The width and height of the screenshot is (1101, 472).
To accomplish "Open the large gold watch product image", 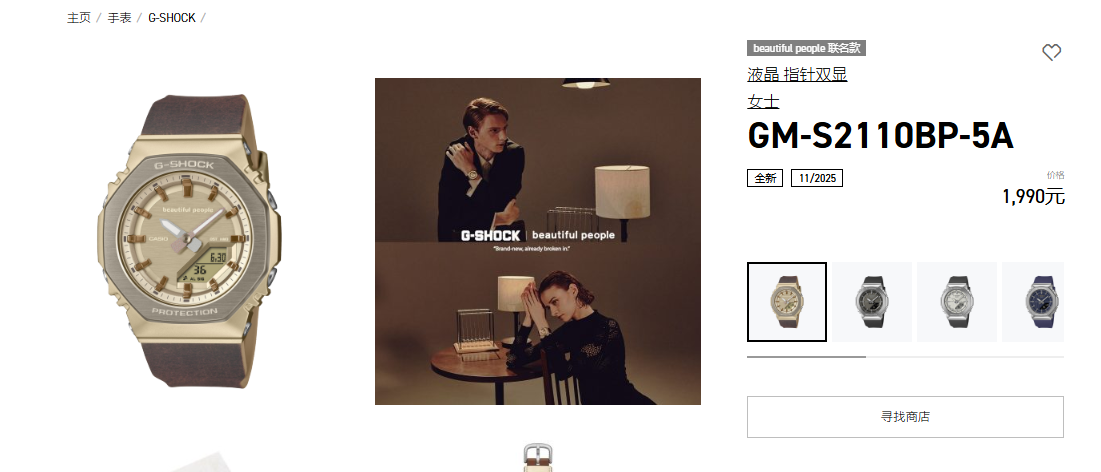I will [189, 241].
